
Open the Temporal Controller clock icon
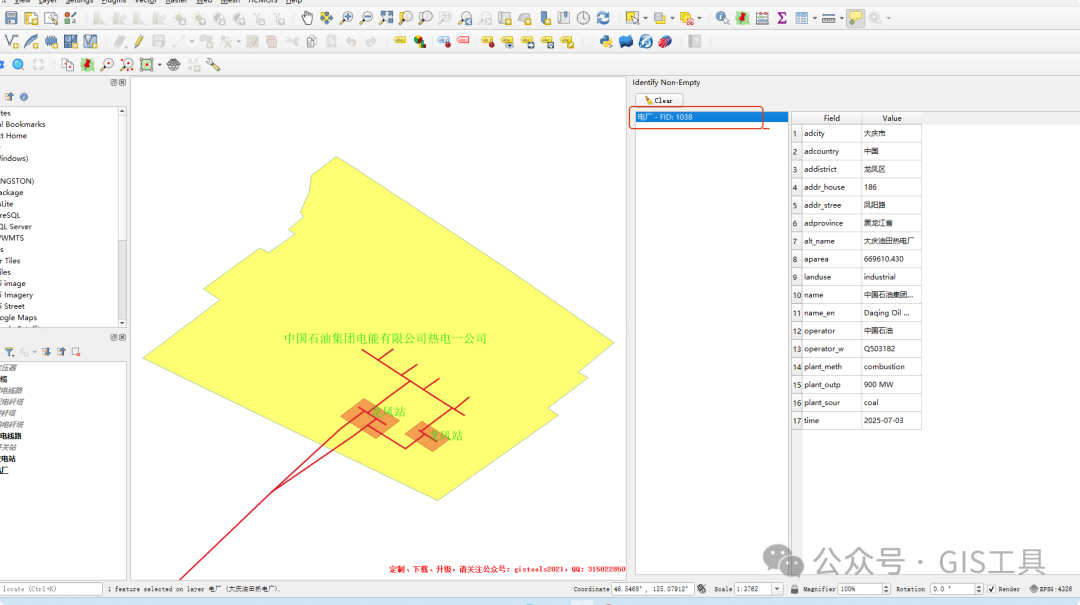(x=583, y=19)
